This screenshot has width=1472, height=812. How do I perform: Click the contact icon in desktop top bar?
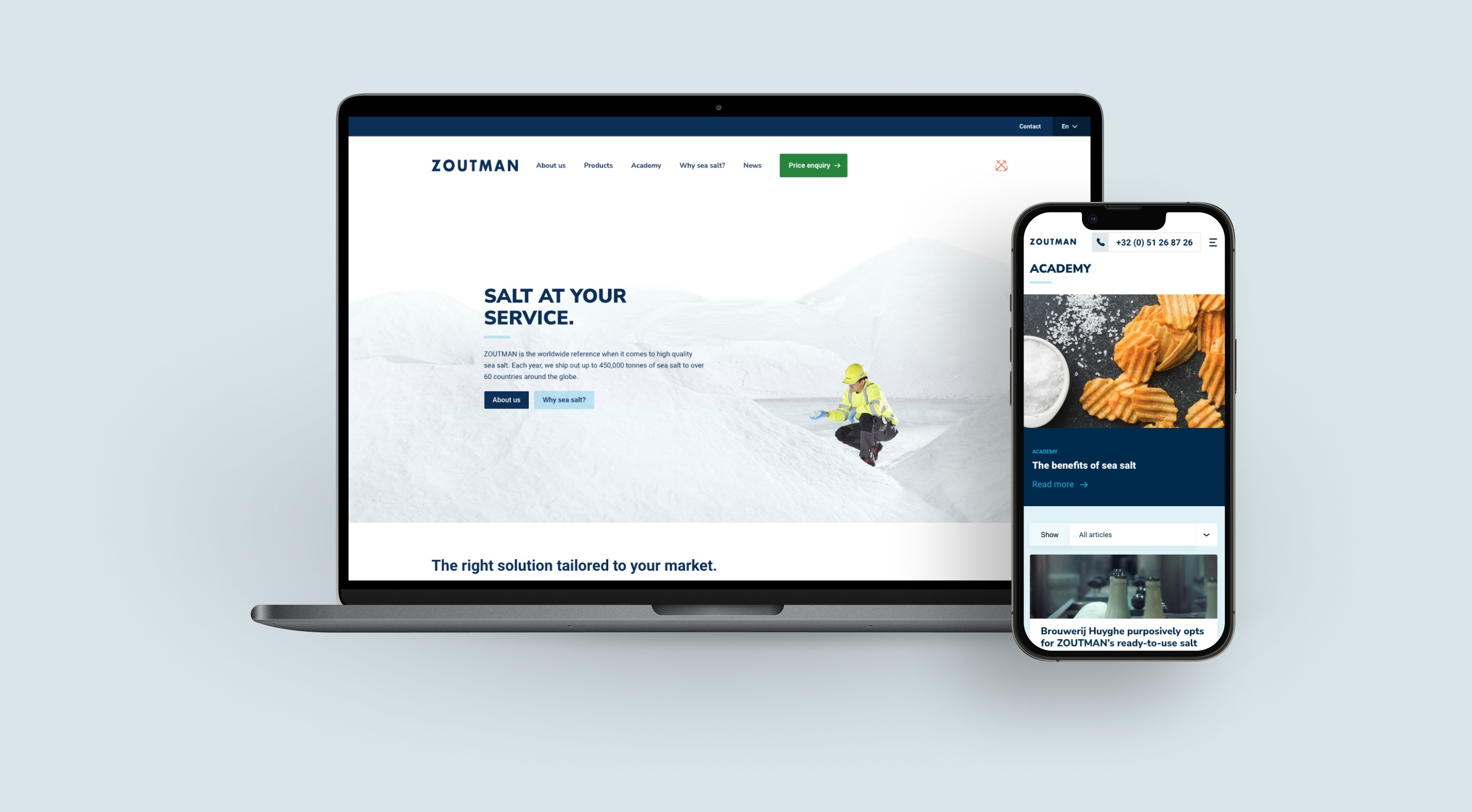[x=1030, y=126]
